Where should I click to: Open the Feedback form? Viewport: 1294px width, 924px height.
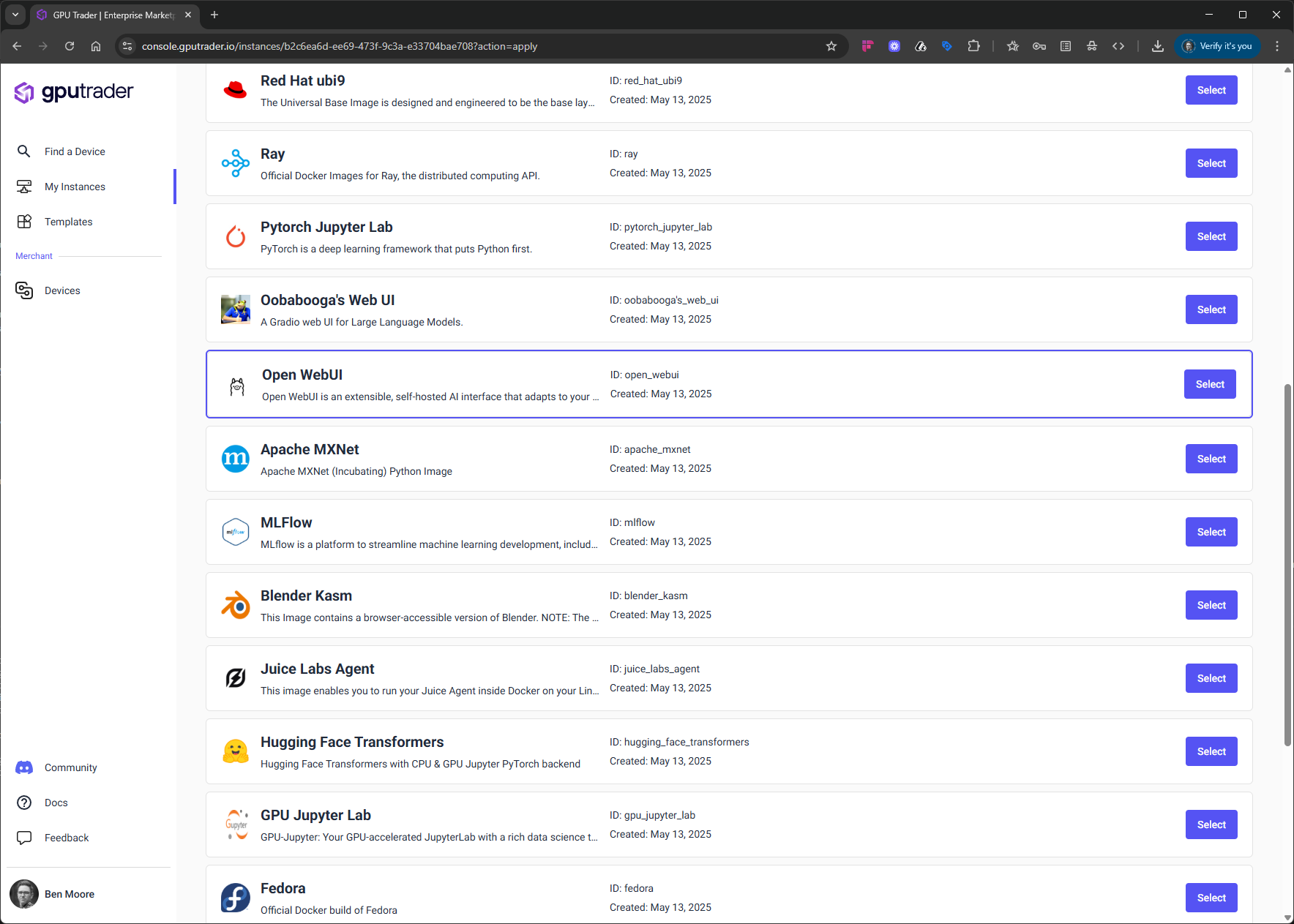point(66,838)
